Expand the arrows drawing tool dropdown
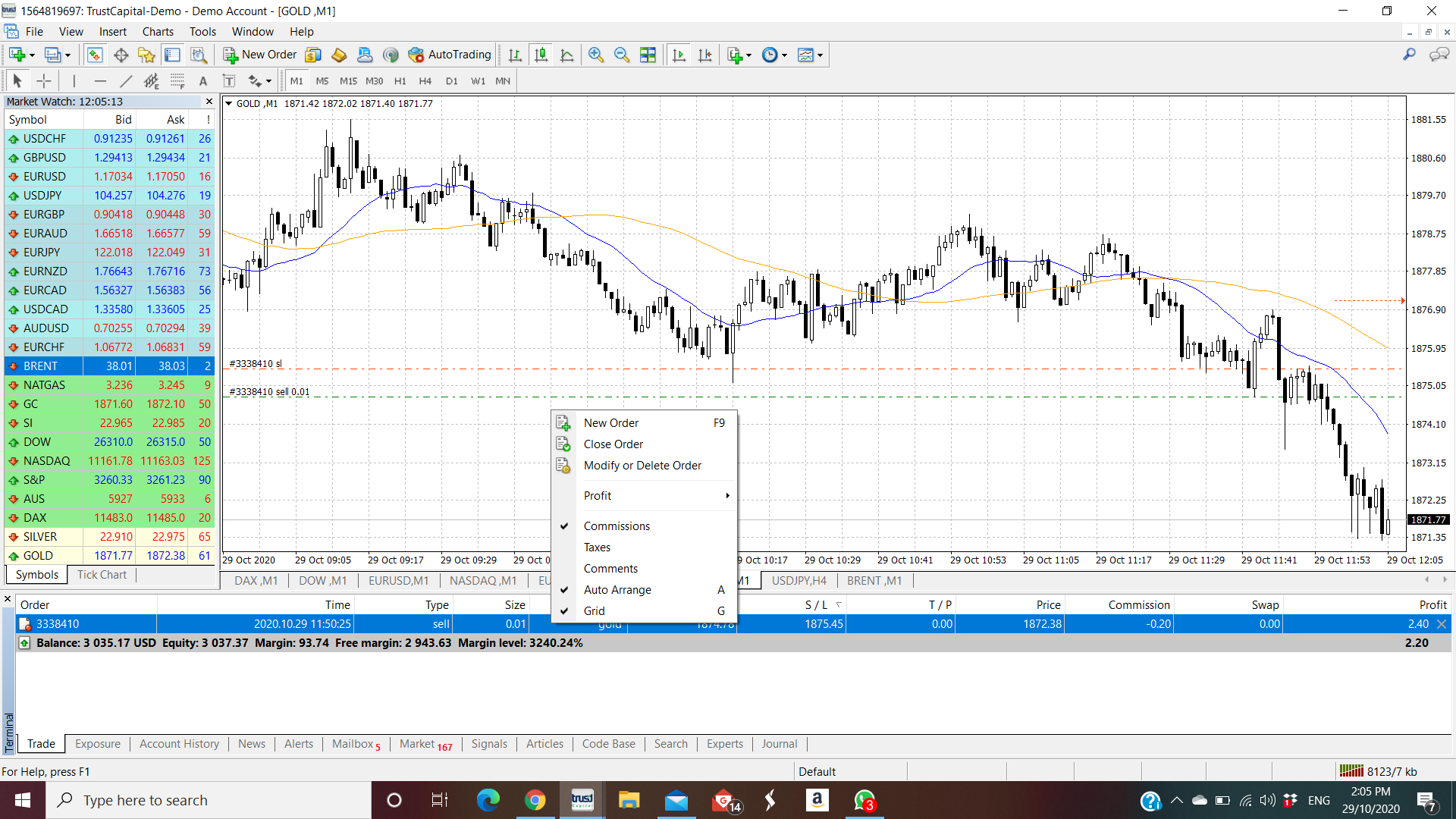This screenshot has height=819, width=1456. coord(268,81)
